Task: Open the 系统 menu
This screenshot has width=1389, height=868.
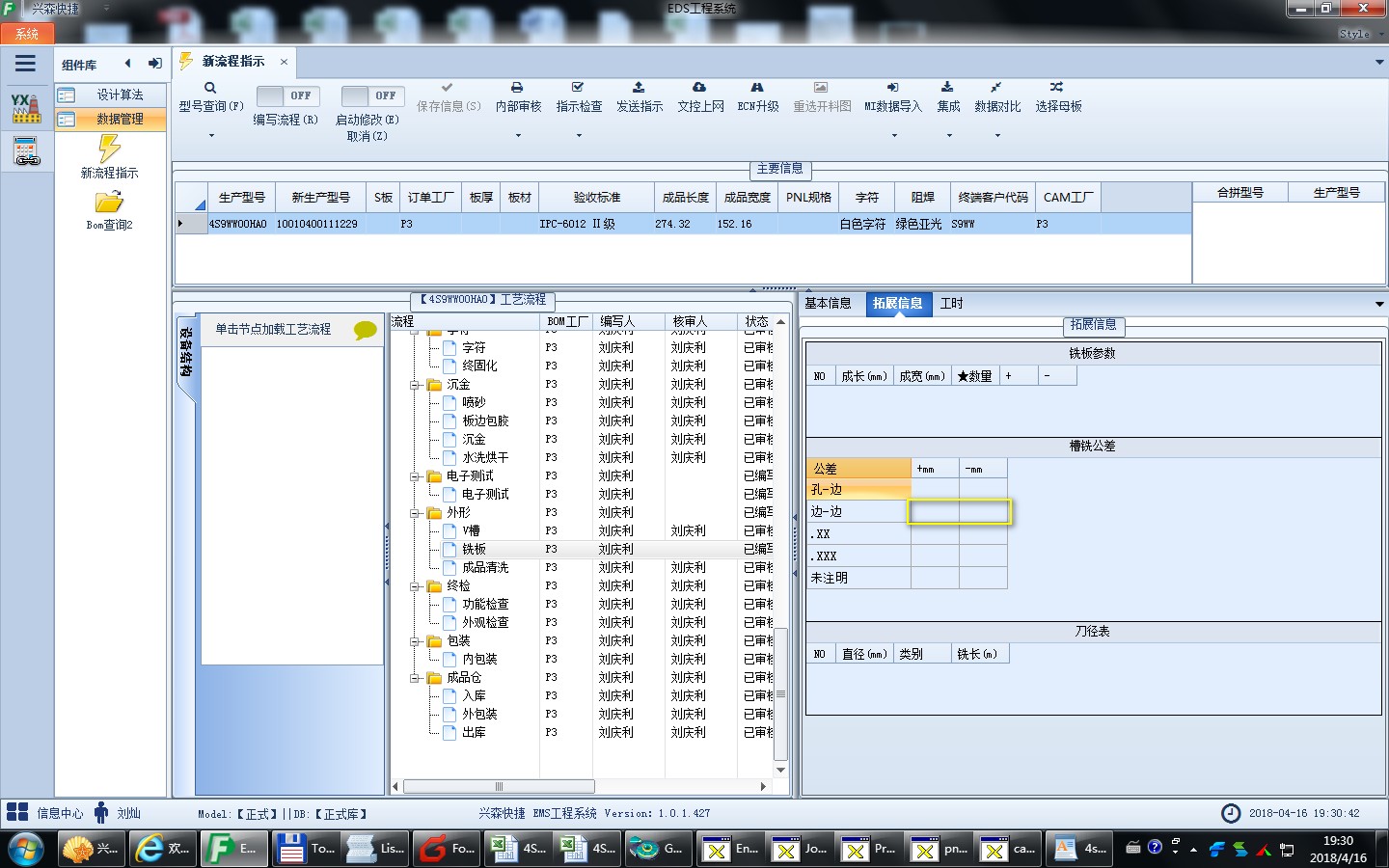Action: pos(27,34)
